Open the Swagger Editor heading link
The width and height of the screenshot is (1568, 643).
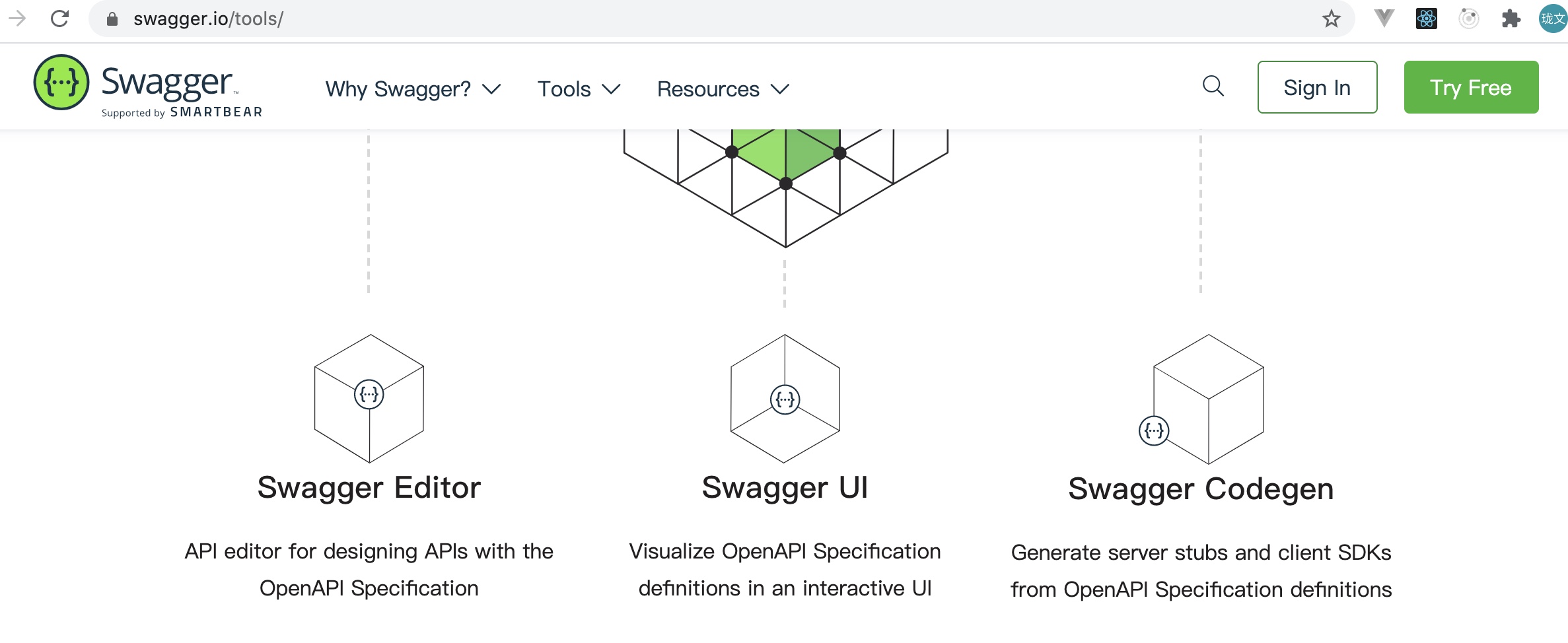pyautogui.click(x=369, y=488)
